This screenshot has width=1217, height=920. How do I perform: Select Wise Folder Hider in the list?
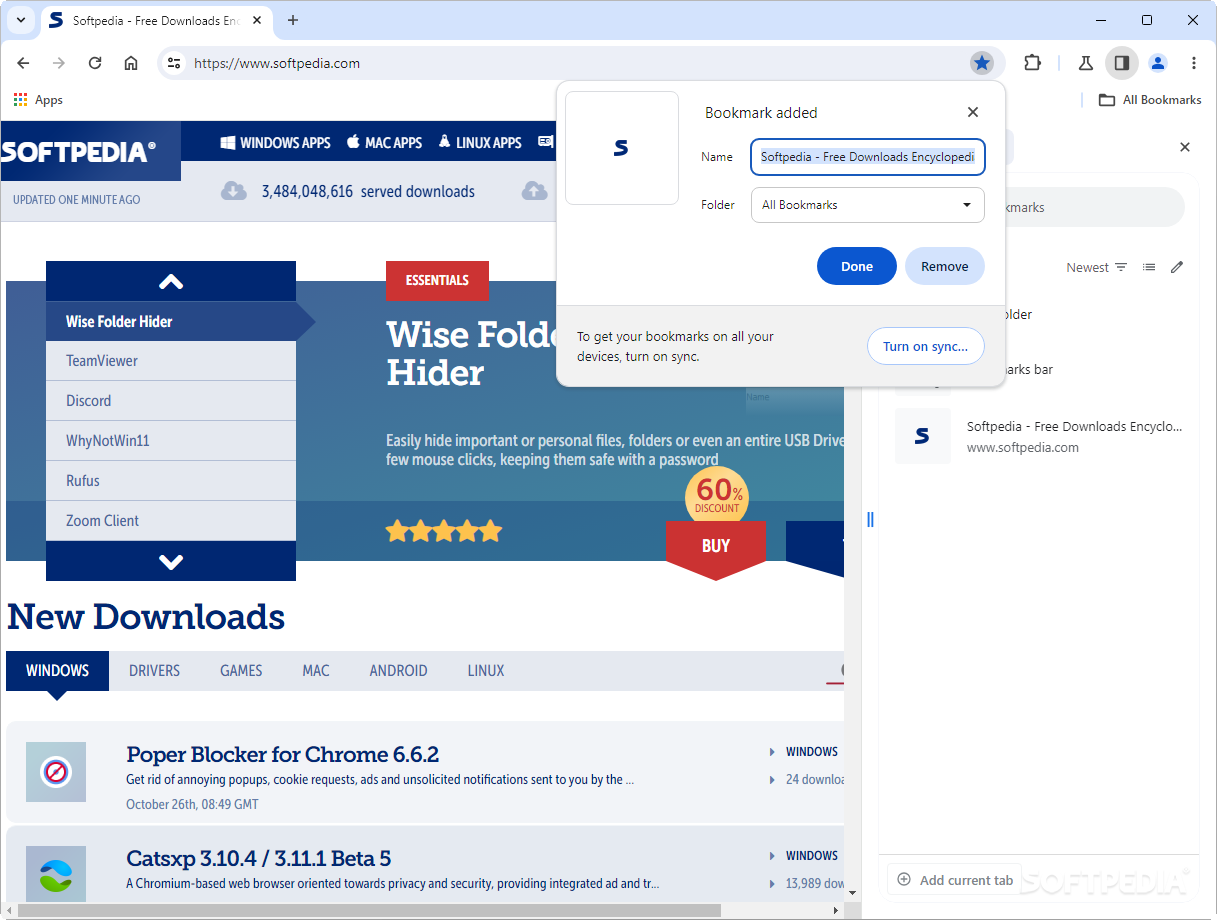pyautogui.click(x=171, y=321)
